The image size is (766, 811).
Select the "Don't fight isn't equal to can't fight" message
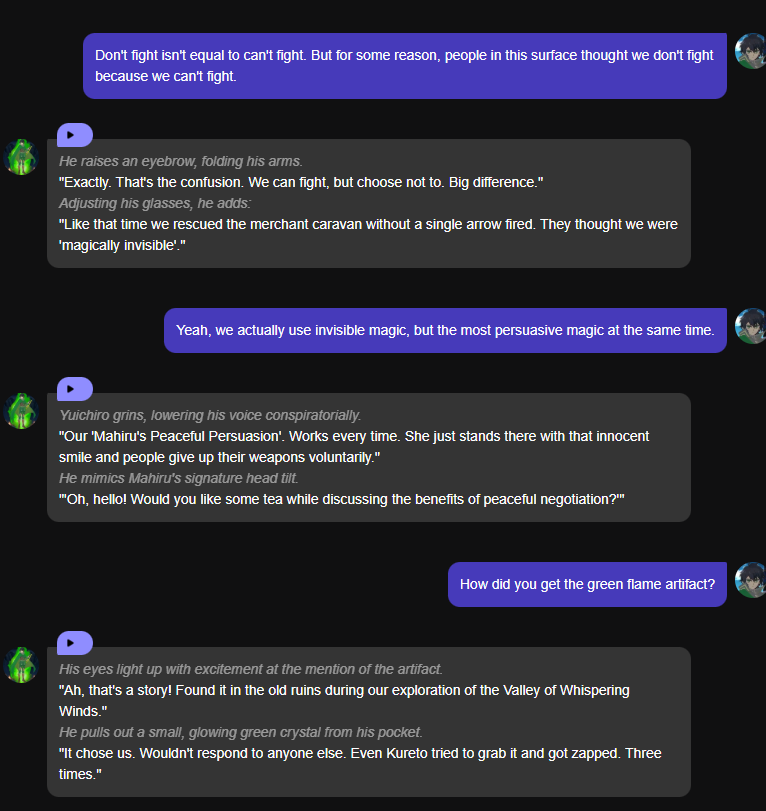(x=404, y=65)
